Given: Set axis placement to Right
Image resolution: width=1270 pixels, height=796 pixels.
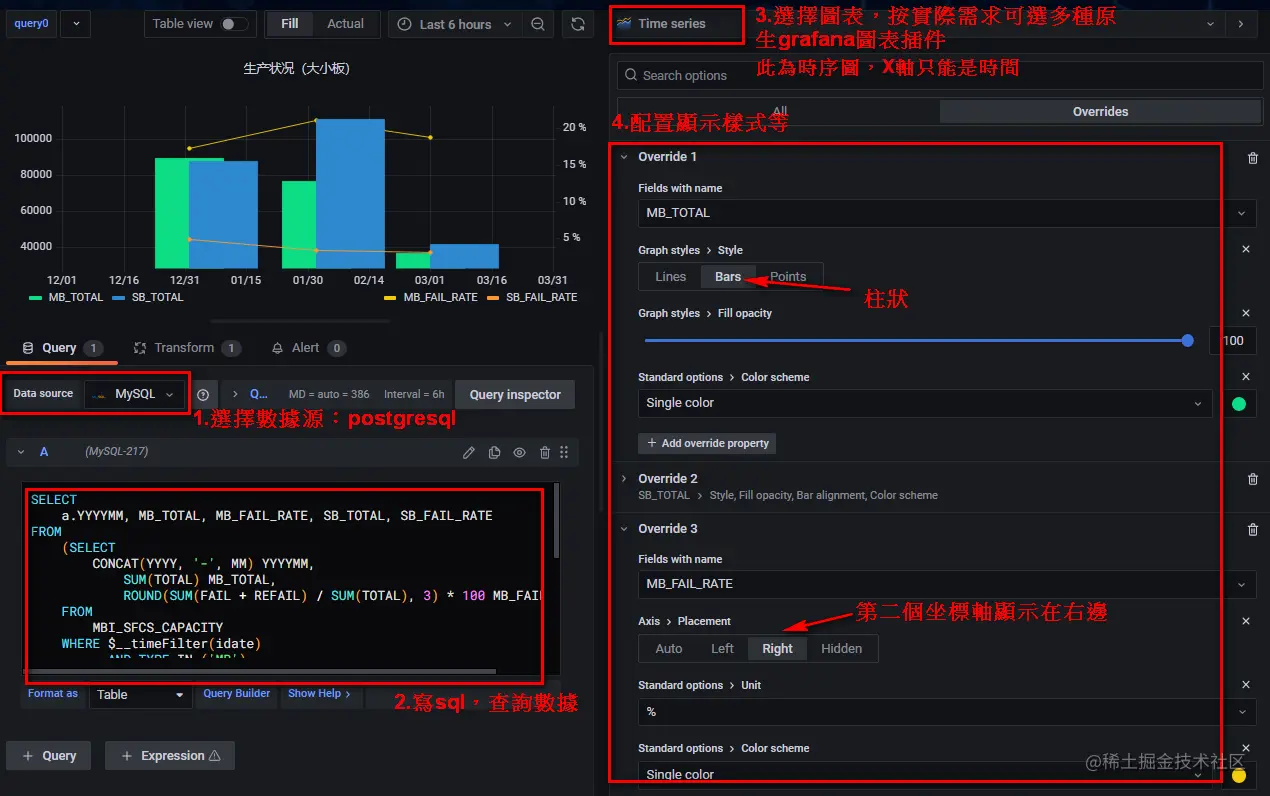Looking at the screenshot, I should [x=777, y=649].
